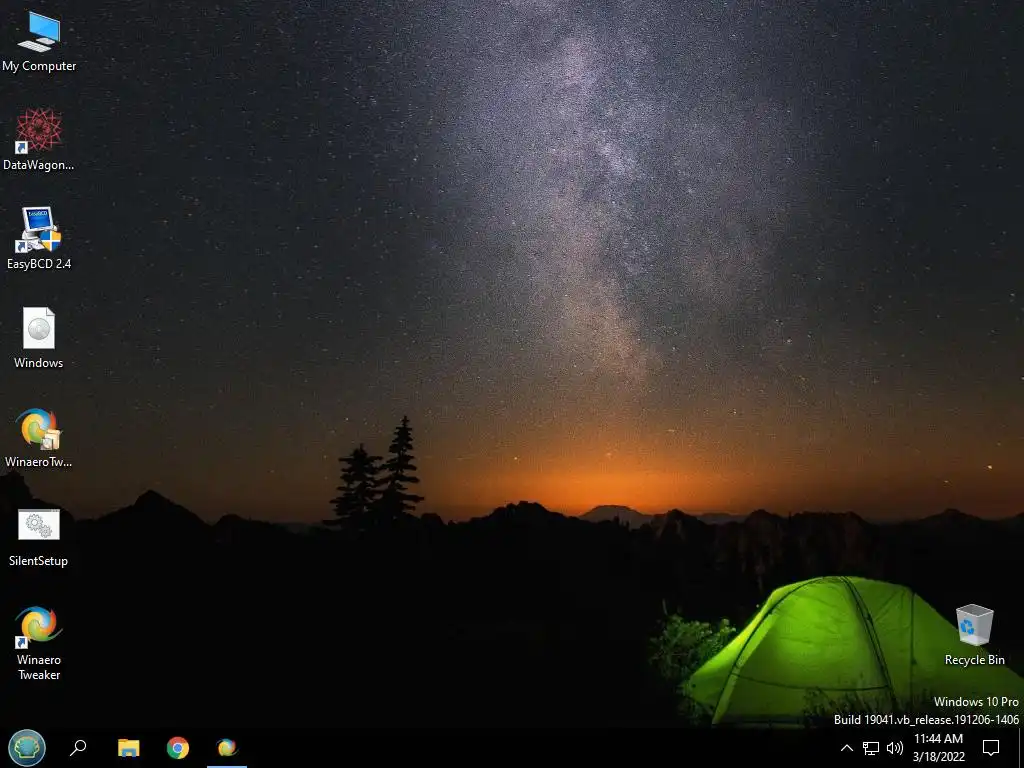Select the SilentSetup file icon
Screen dimensions: 1024x768
click(x=39, y=536)
